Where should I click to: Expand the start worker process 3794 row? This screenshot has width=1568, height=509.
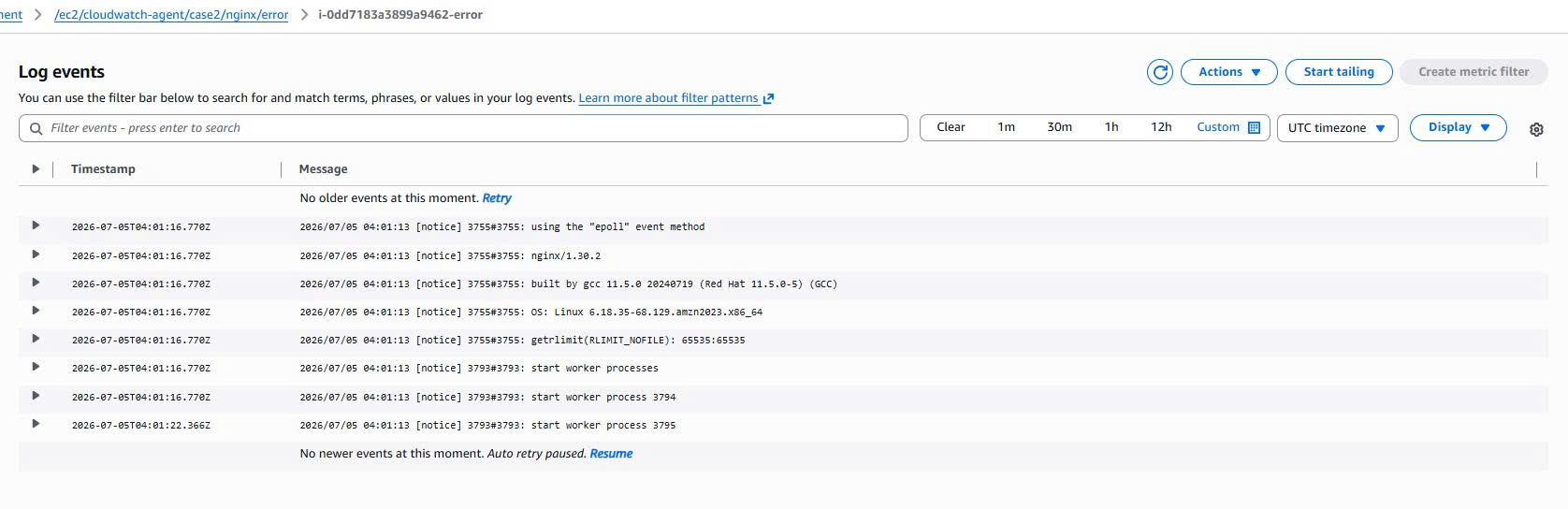point(36,396)
